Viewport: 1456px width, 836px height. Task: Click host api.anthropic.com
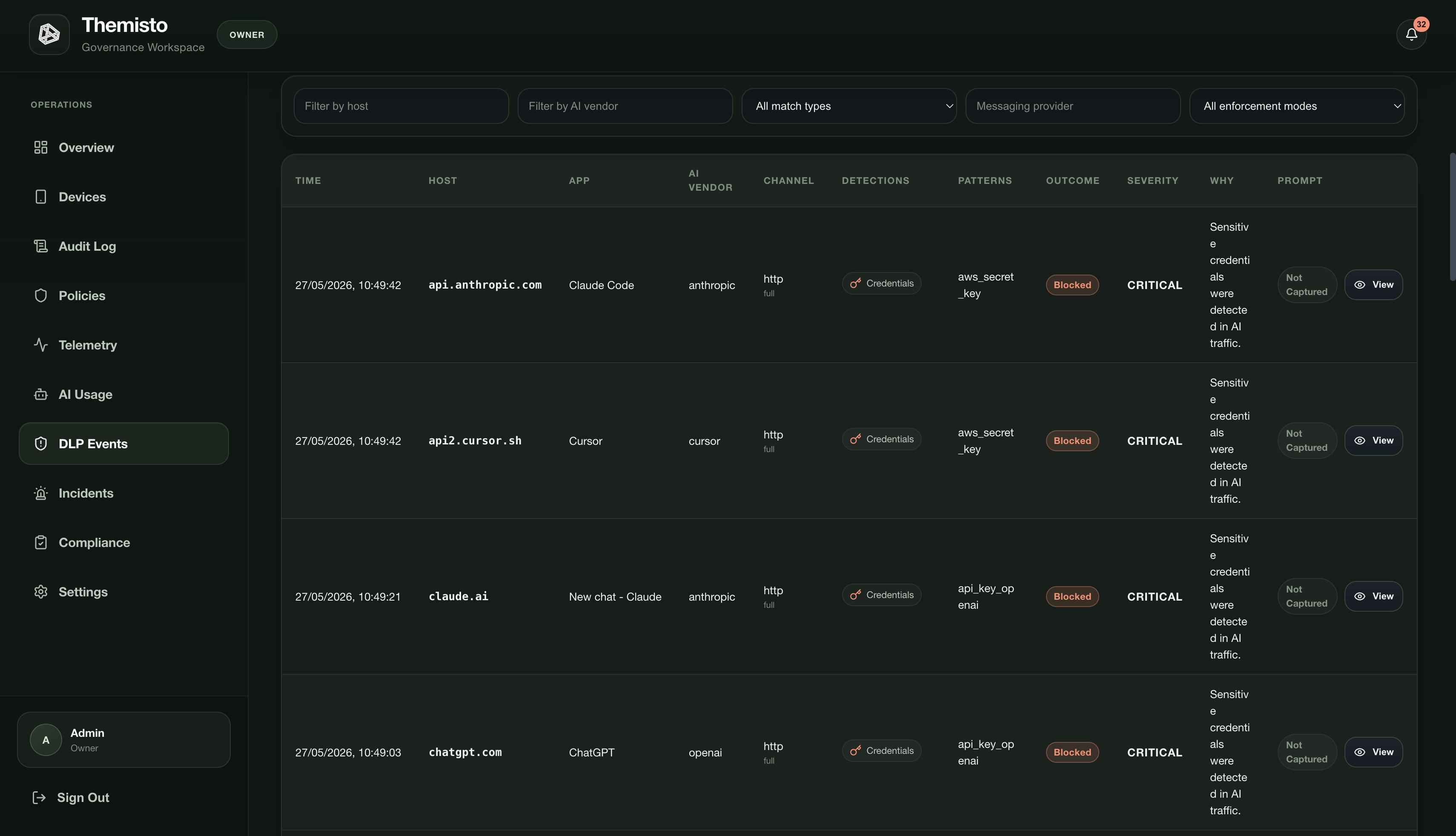[x=485, y=285]
